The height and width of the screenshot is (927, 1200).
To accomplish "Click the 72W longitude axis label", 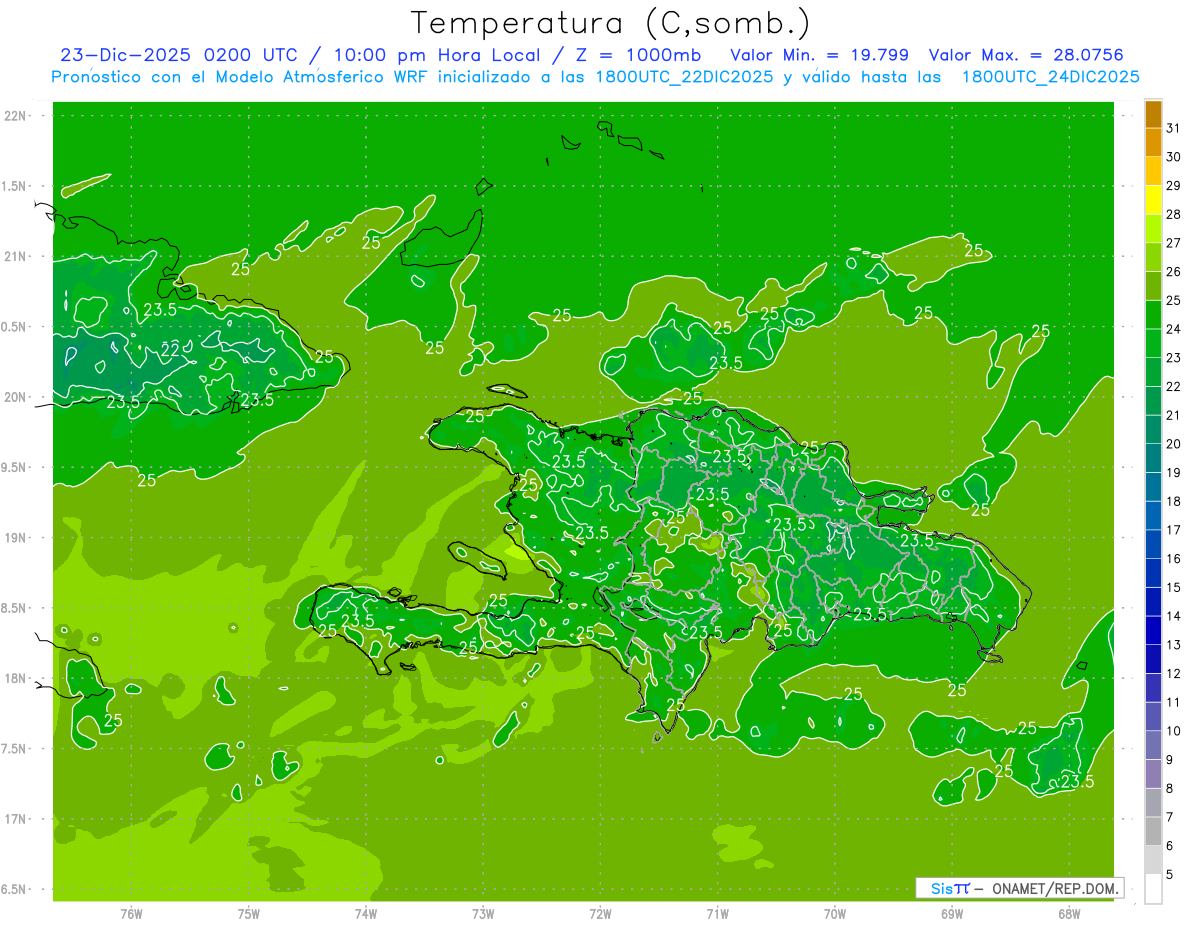I will pos(600,913).
